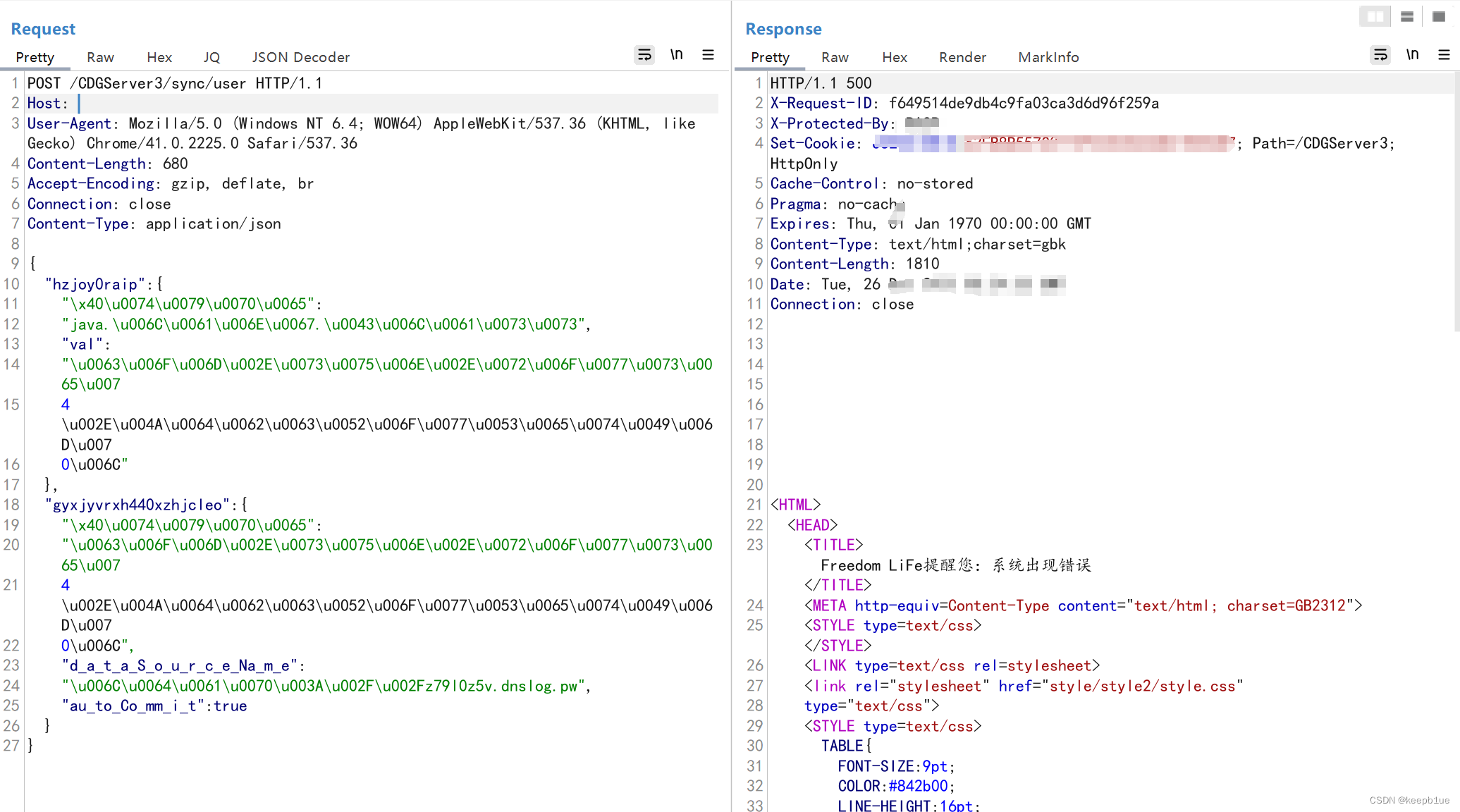The height and width of the screenshot is (812, 1460).
Task: Show non-printable characters in Response panel
Action: coord(1413,55)
